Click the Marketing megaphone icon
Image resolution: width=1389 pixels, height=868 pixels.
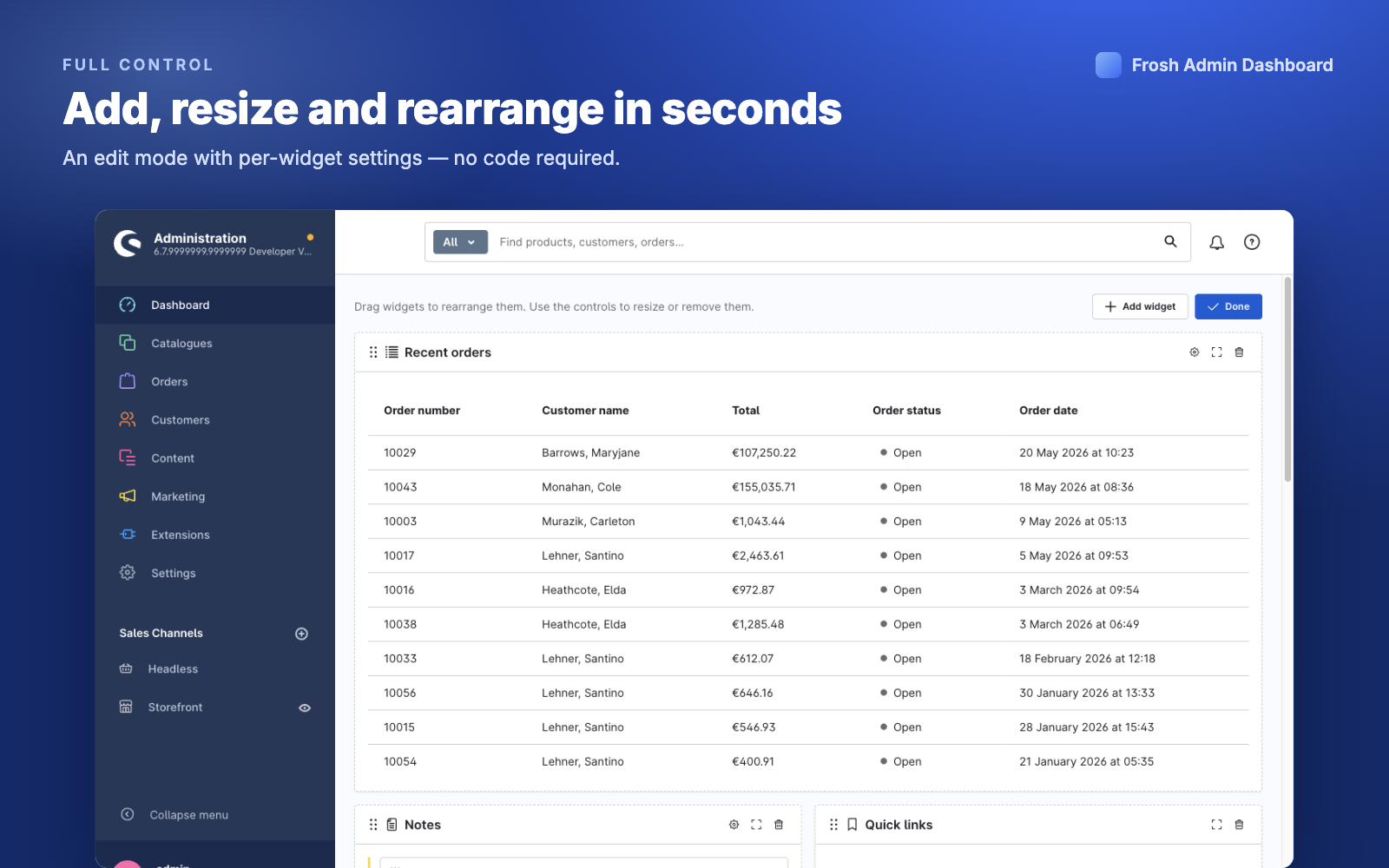[x=128, y=496]
